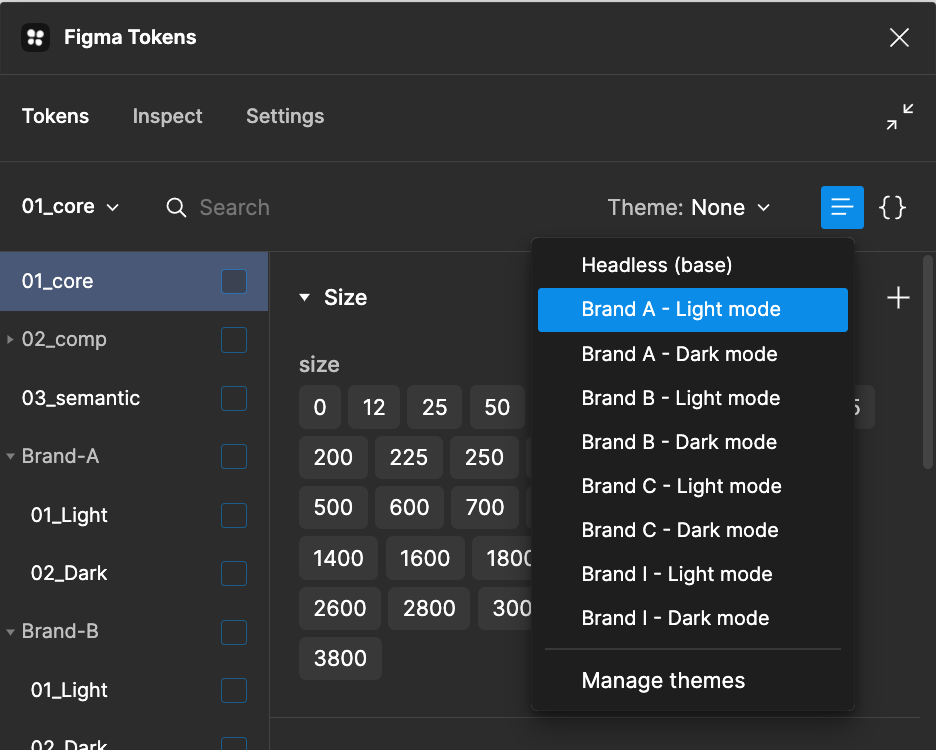Screen dimensions: 936x750
Task: Choose Manage themes from the menu
Action: click(663, 681)
